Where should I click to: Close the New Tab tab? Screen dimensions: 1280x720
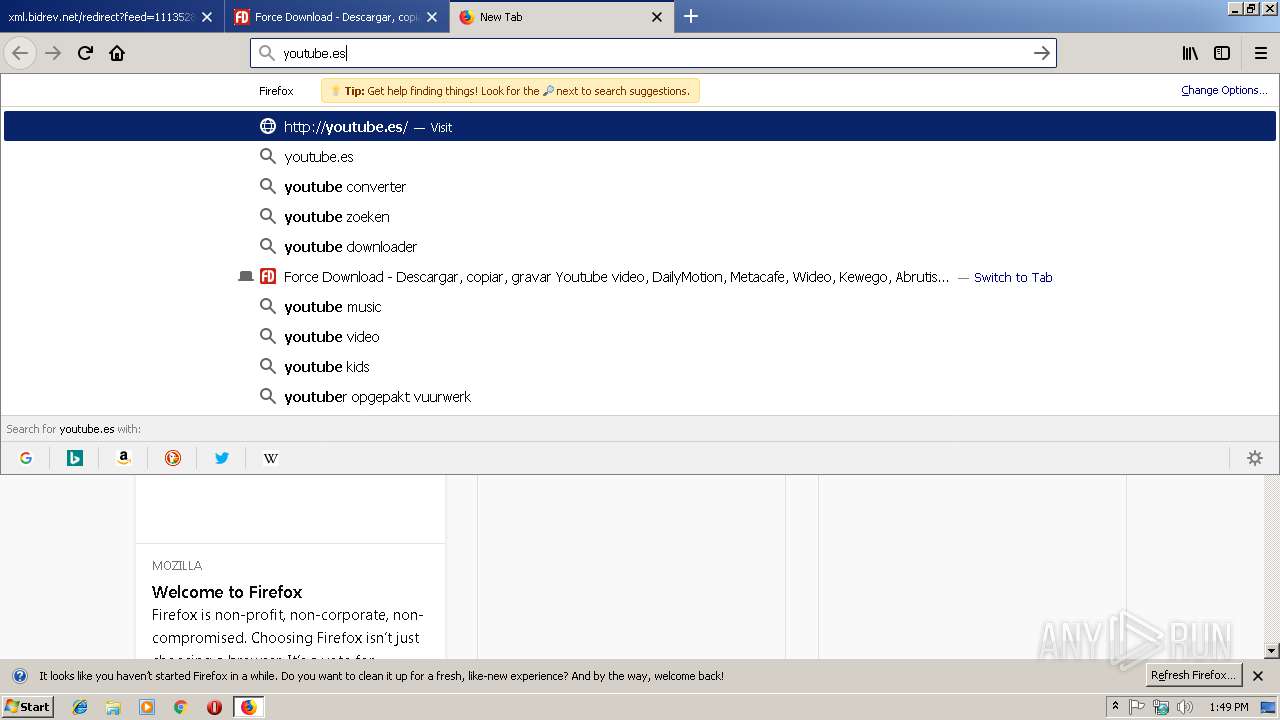click(x=657, y=17)
